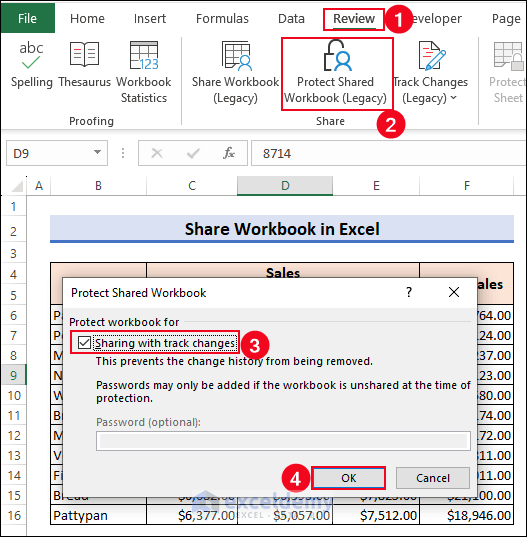Open the Thesaurus tool
The height and width of the screenshot is (537, 527).
pyautogui.click(x=85, y=65)
